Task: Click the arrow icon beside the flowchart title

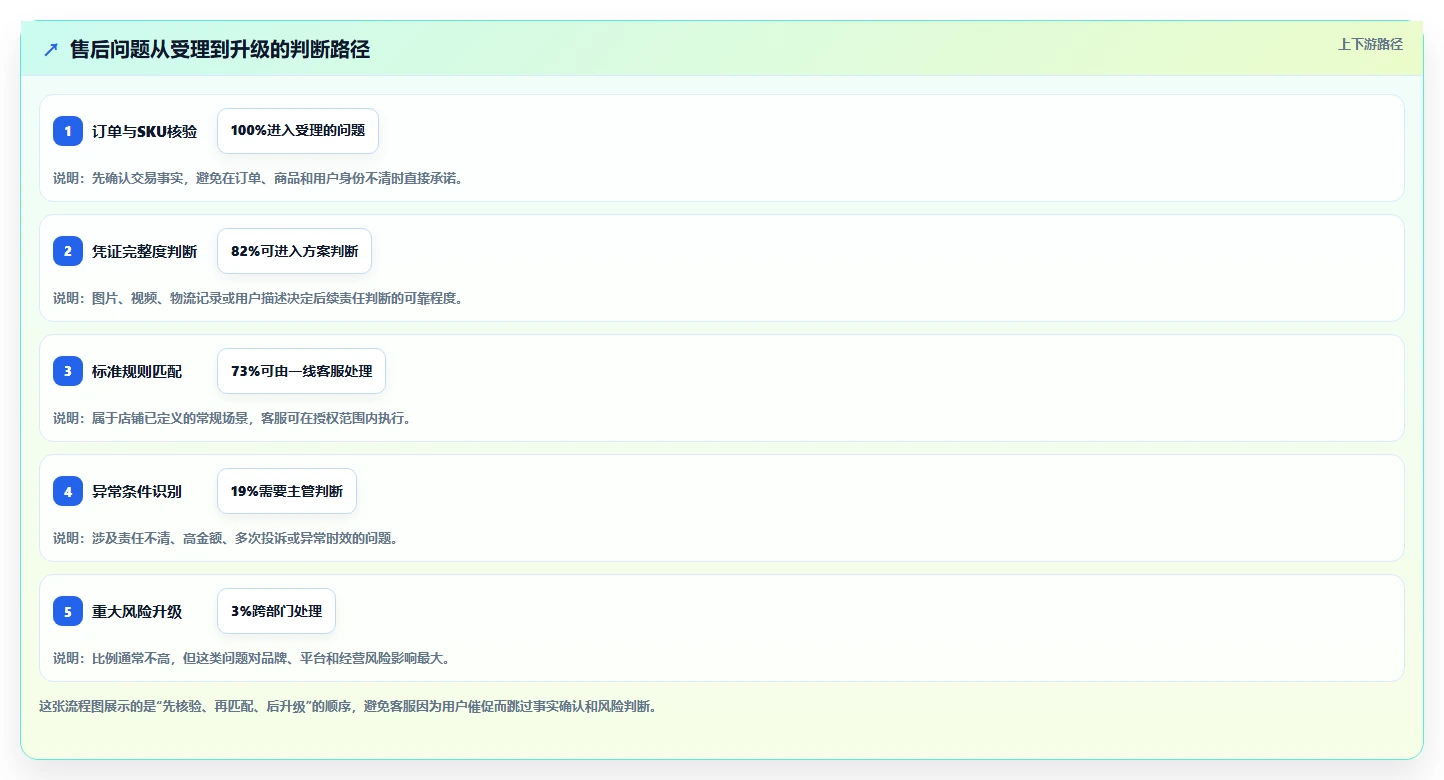Action: 51,49
